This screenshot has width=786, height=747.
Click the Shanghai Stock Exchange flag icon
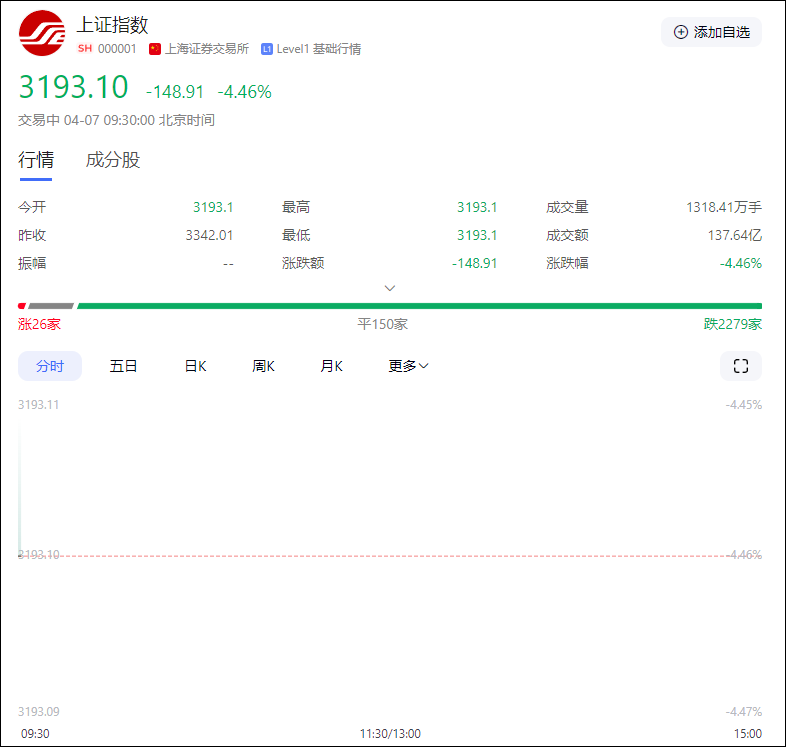coord(155,49)
